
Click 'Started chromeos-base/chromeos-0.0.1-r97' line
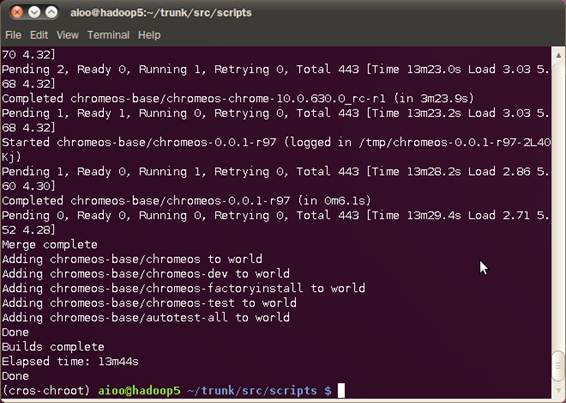point(276,142)
